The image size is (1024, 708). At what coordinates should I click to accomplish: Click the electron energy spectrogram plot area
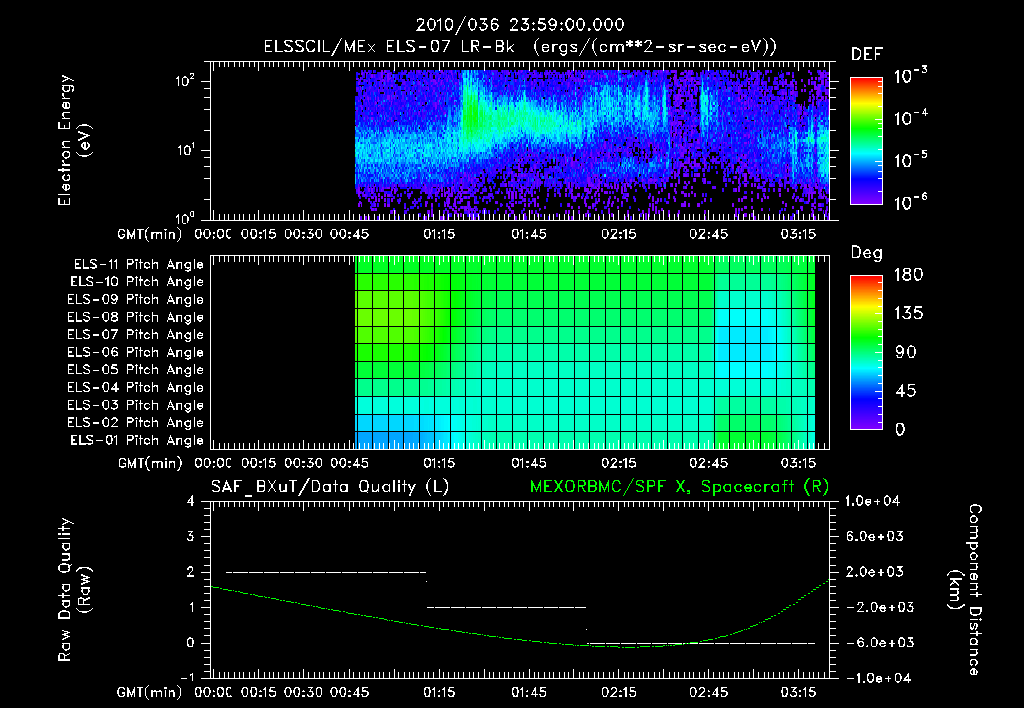pyautogui.click(x=520, y=141)
